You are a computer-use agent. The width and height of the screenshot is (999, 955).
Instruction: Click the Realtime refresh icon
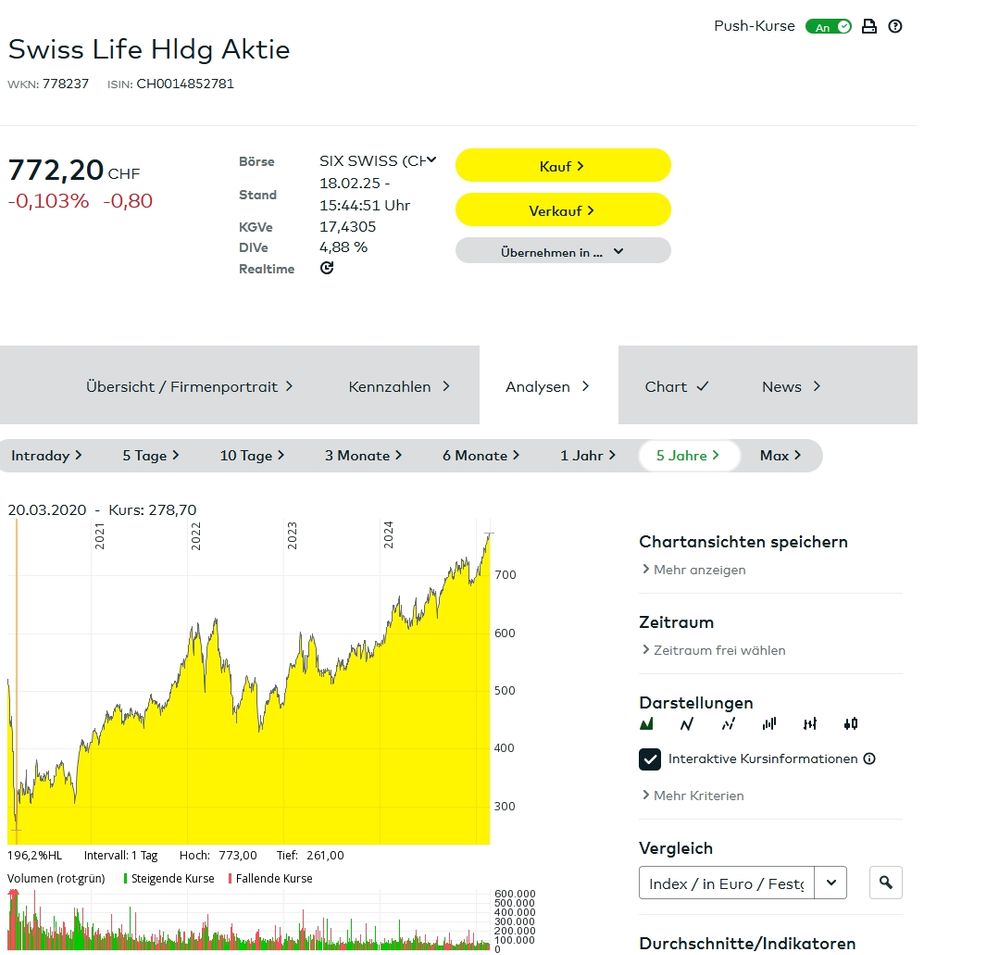tap(326, 268)
